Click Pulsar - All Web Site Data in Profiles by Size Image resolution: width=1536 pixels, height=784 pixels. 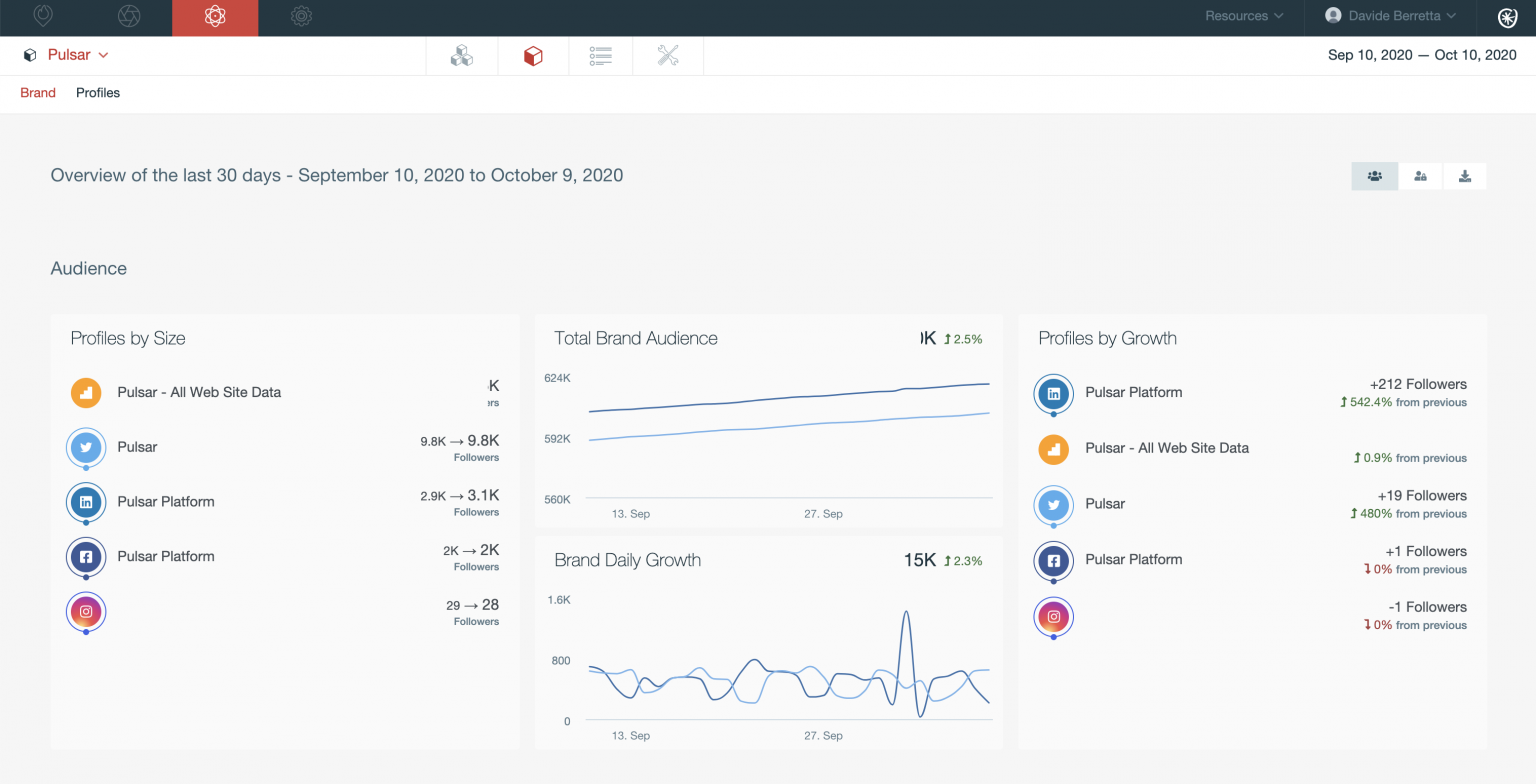click(x=199, y=392)
